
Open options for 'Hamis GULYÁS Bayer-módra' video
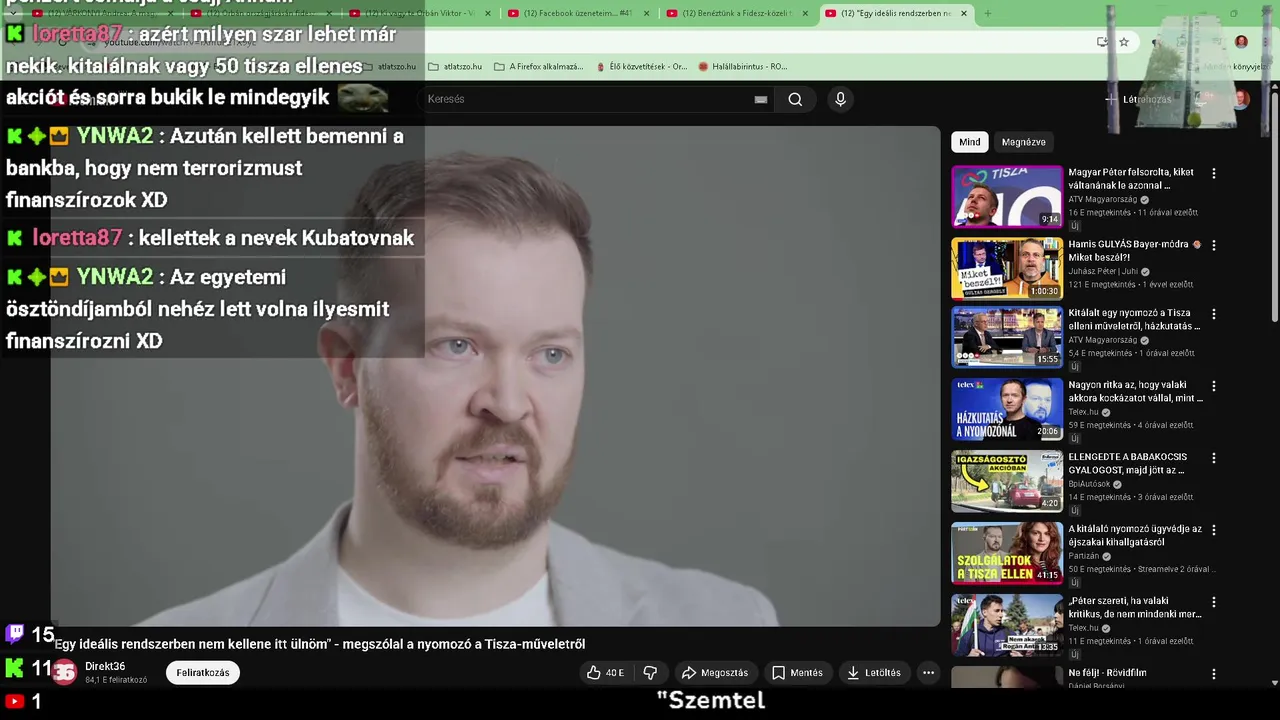(x=1214, y=245)
